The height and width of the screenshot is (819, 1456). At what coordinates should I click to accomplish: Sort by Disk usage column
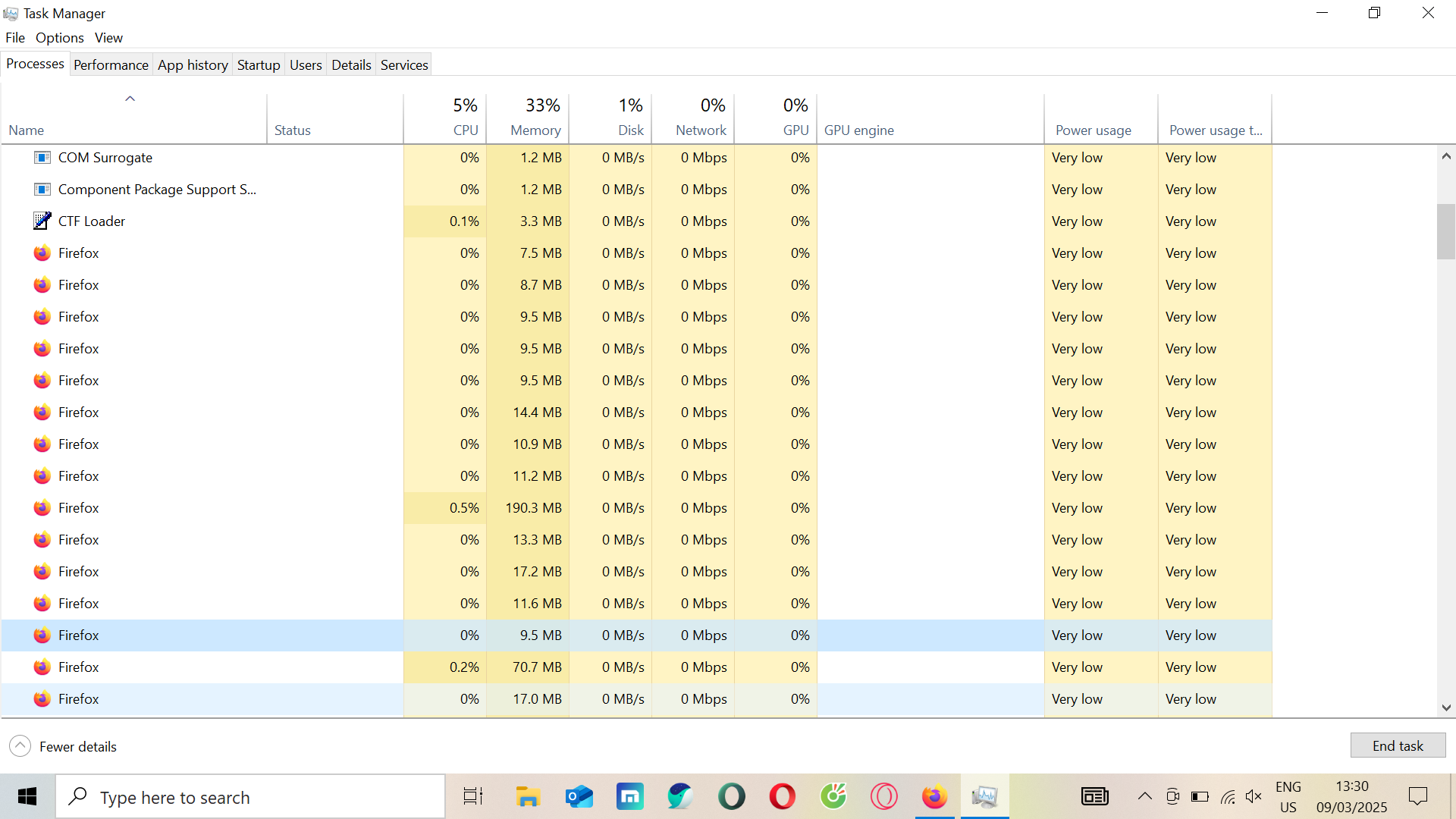[610, 119]
